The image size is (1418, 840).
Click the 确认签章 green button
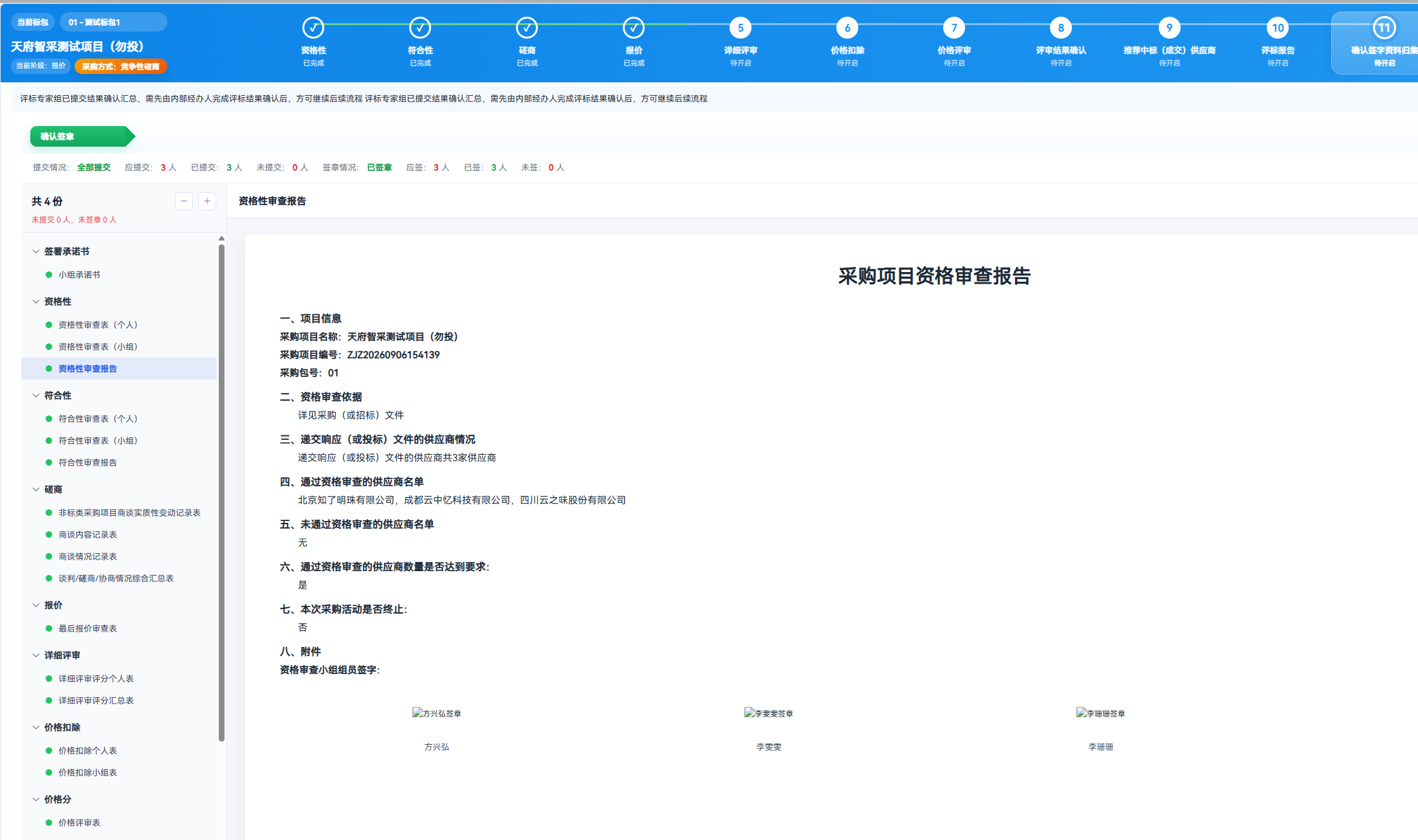[x=82, y=136]
